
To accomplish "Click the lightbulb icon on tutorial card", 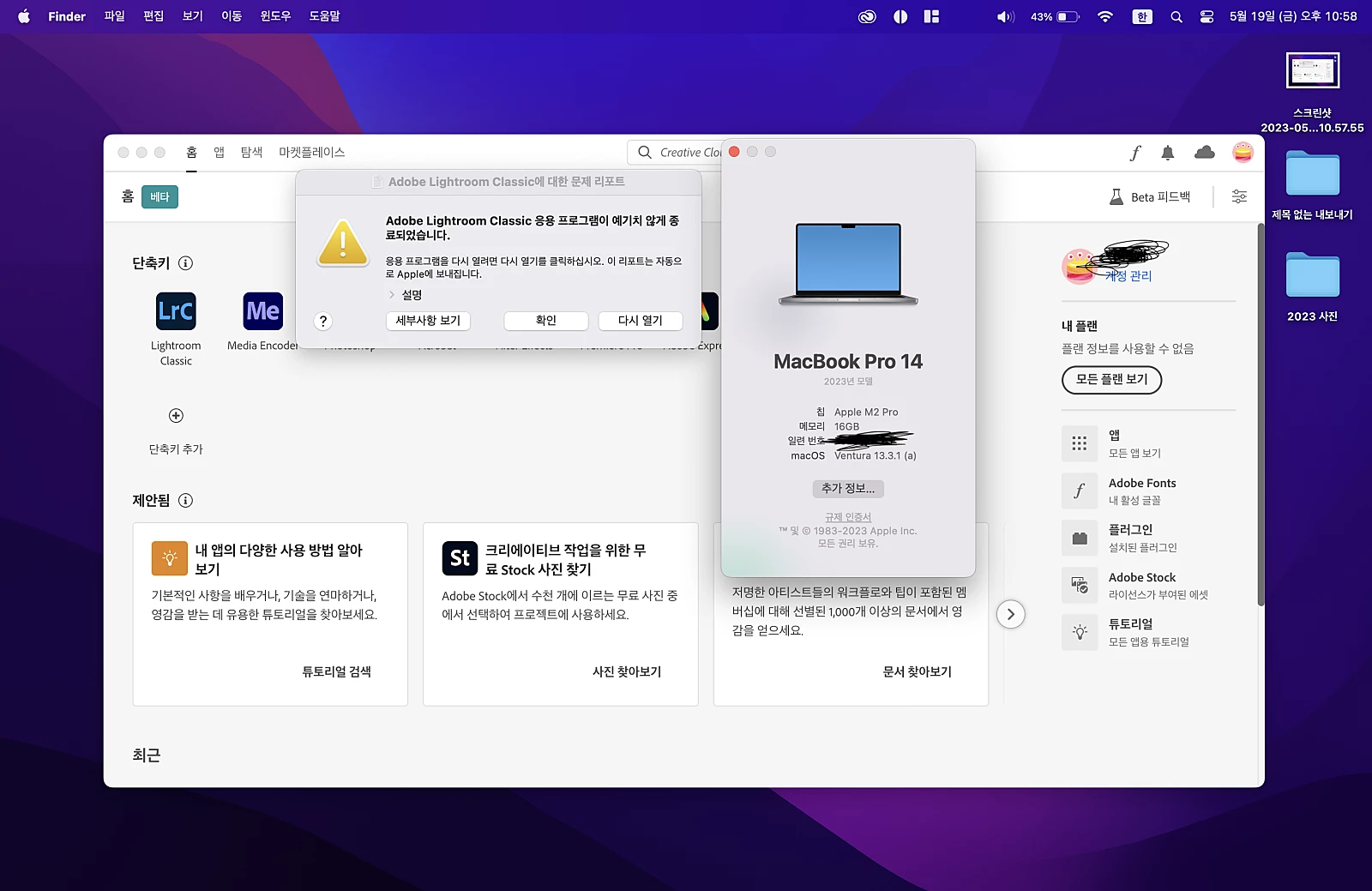I will pos(169,557).
